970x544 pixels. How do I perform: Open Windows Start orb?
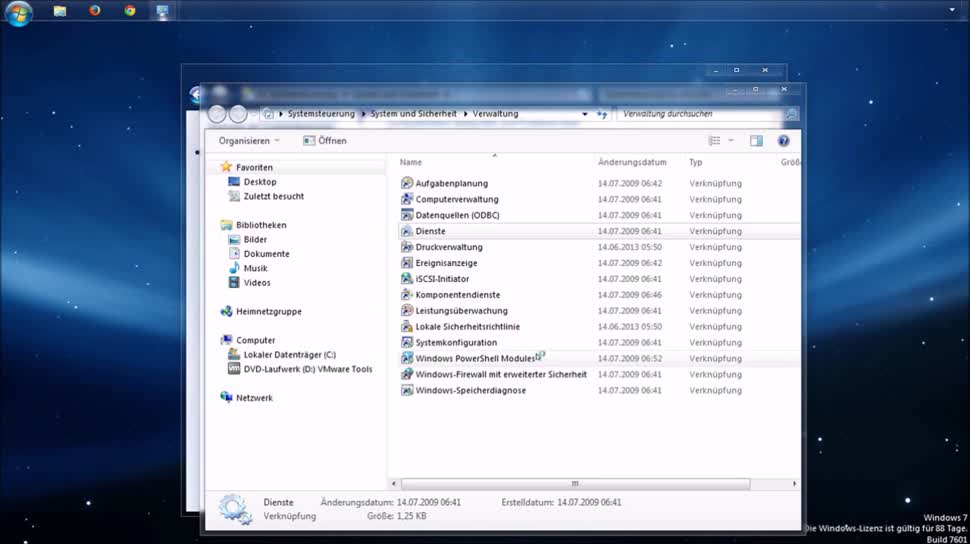[18, 12]
